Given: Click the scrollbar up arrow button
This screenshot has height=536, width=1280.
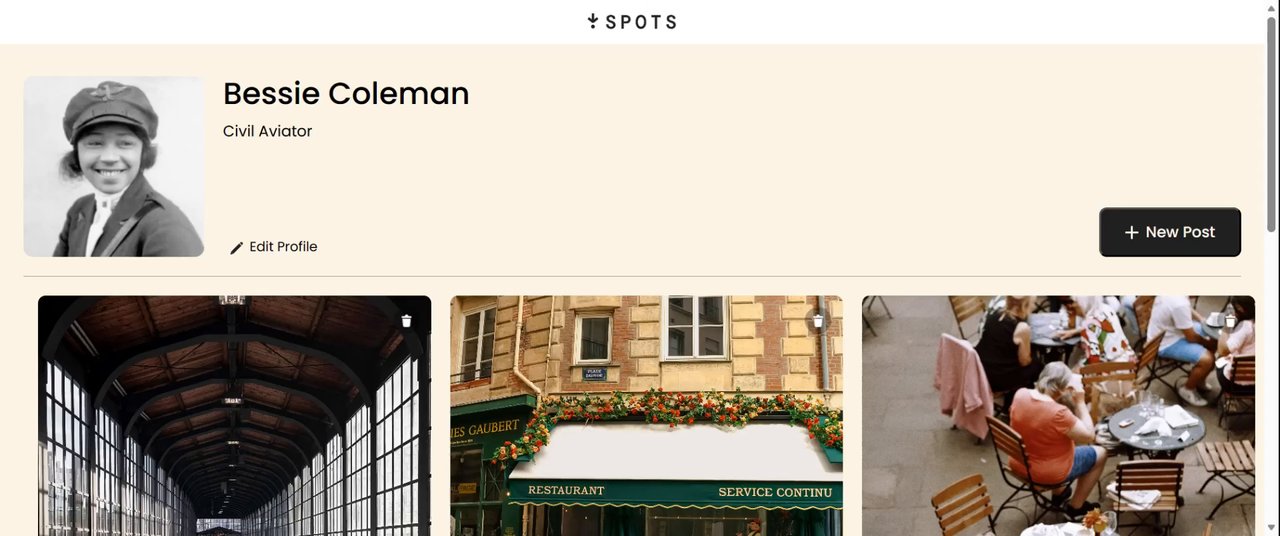Looking at the screenshot, I should point(1272,8).
